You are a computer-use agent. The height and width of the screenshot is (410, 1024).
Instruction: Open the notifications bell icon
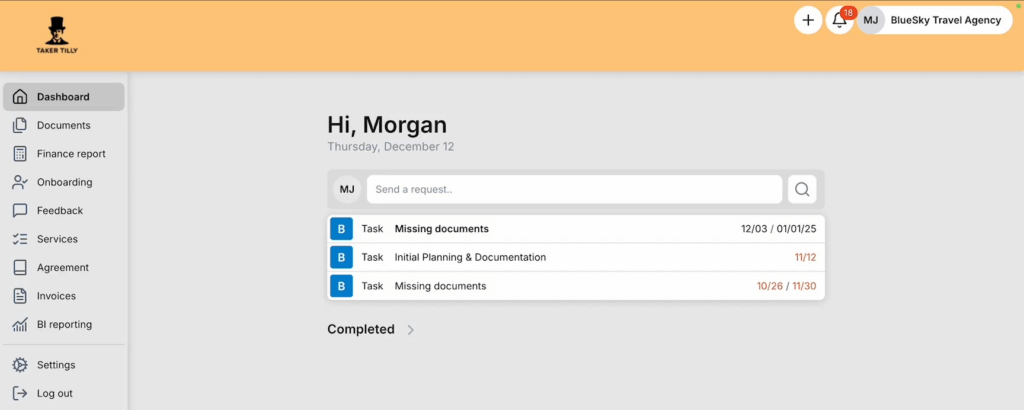click(839, 21)
